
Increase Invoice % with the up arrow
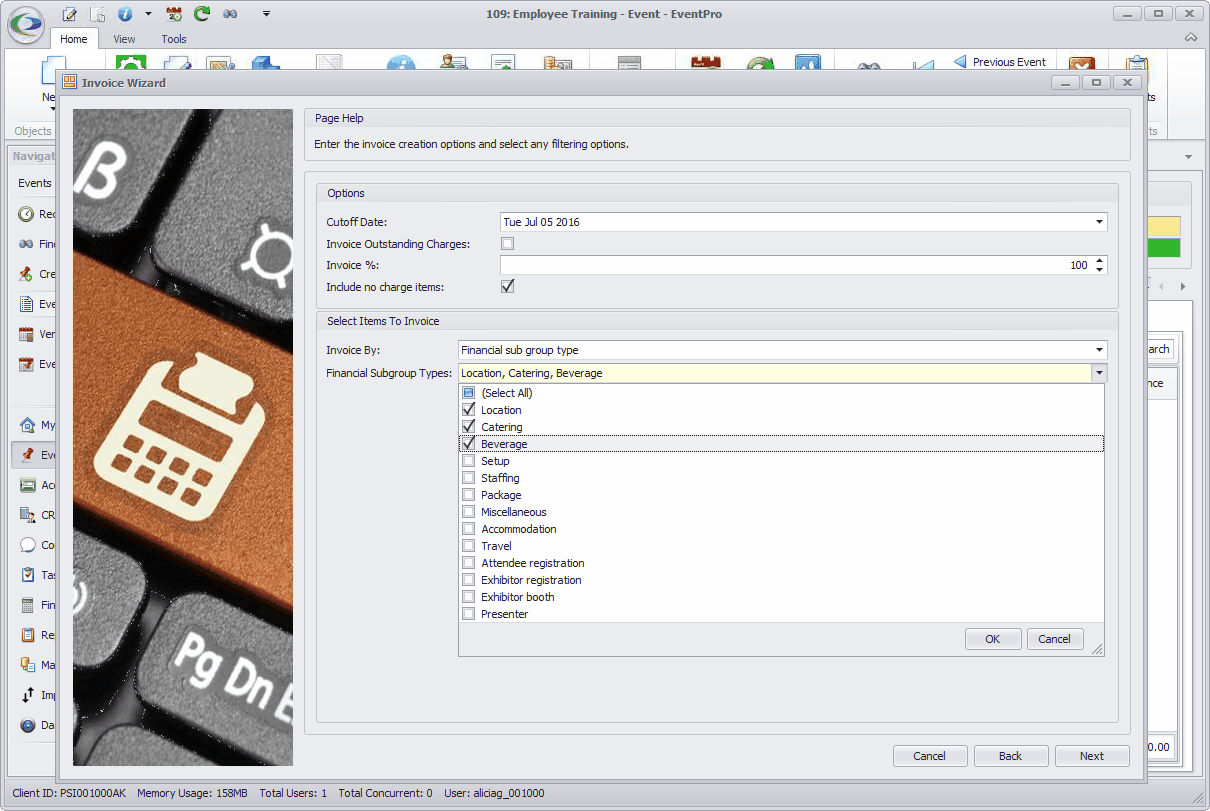click(x=1100, y=261)
